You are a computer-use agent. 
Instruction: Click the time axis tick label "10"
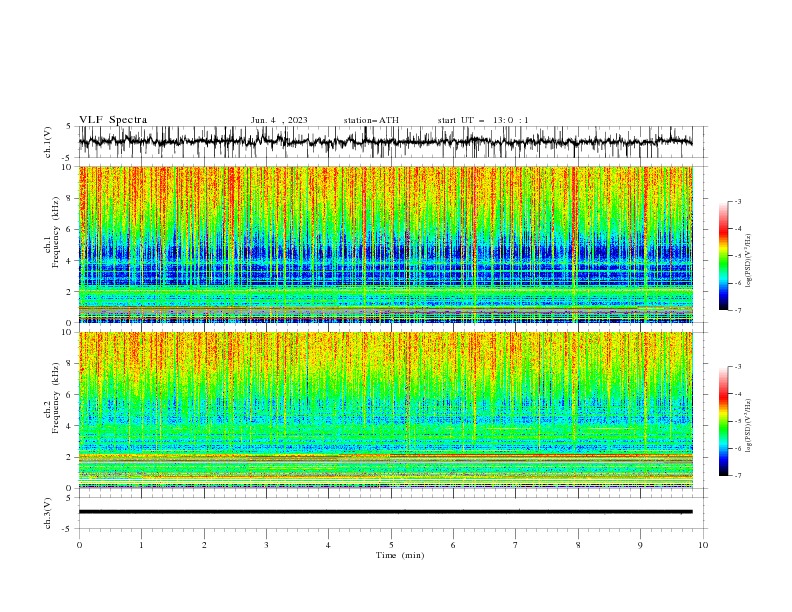703,545
